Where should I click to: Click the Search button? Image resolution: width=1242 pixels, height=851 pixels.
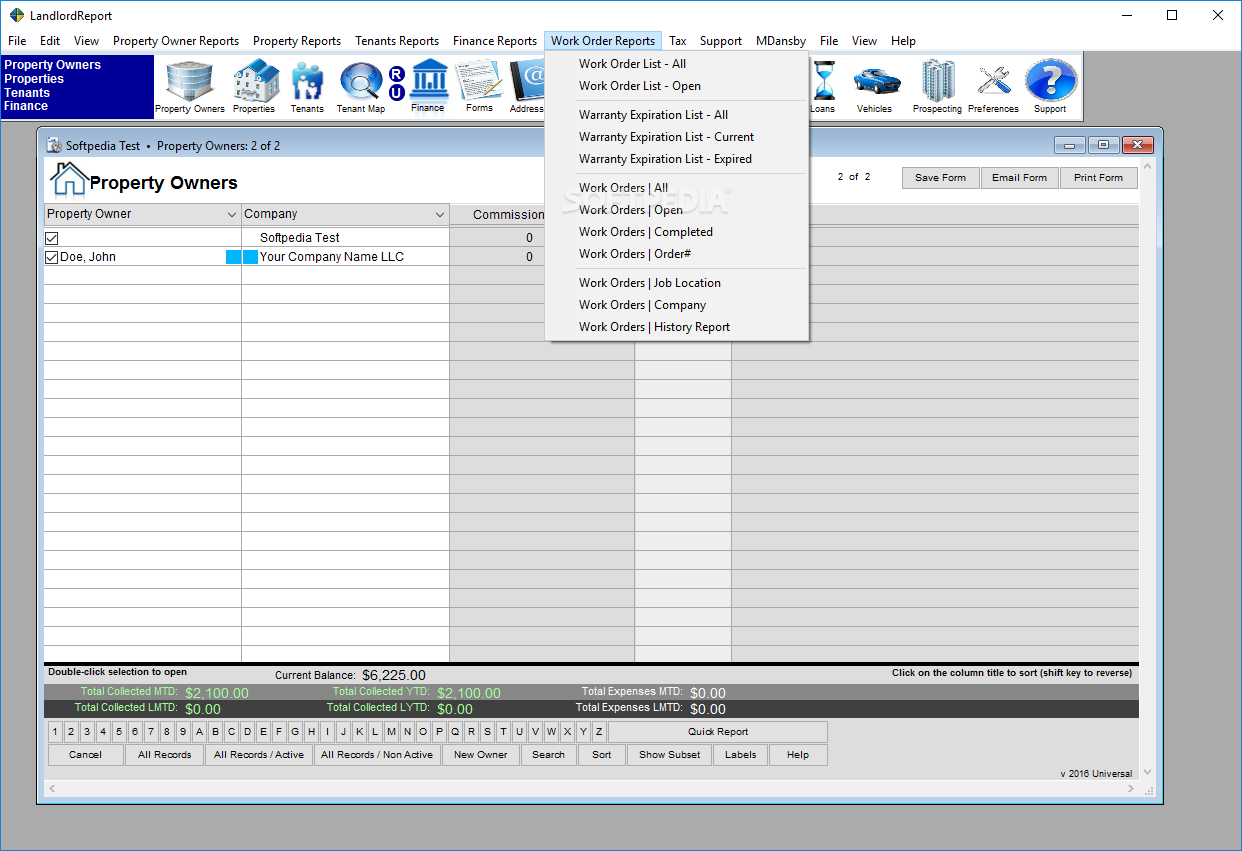point(548,755)
